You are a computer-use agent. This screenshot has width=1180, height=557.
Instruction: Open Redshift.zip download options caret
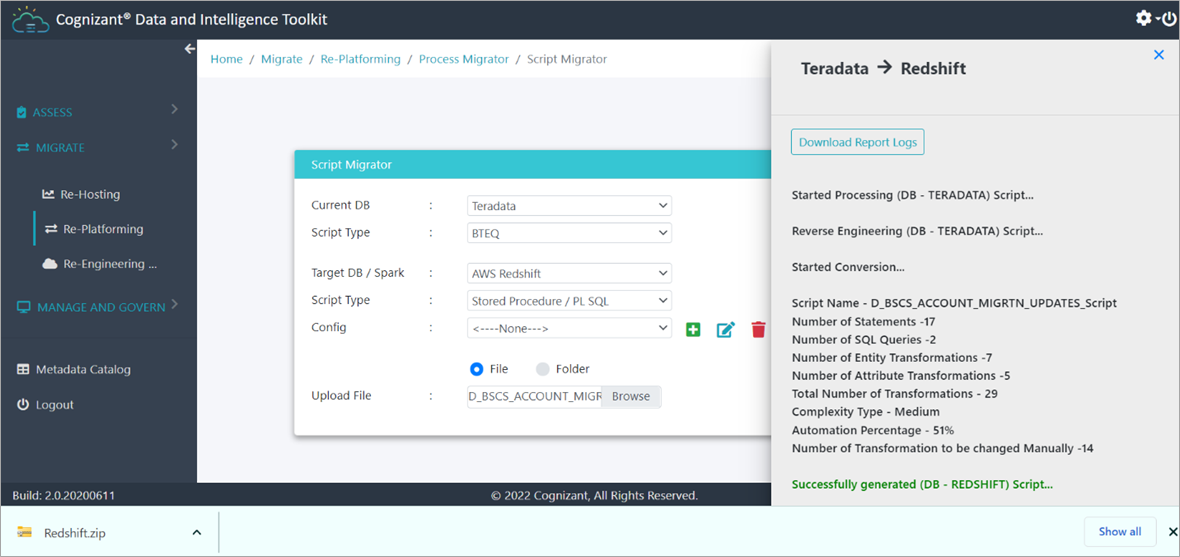point(196,532)
